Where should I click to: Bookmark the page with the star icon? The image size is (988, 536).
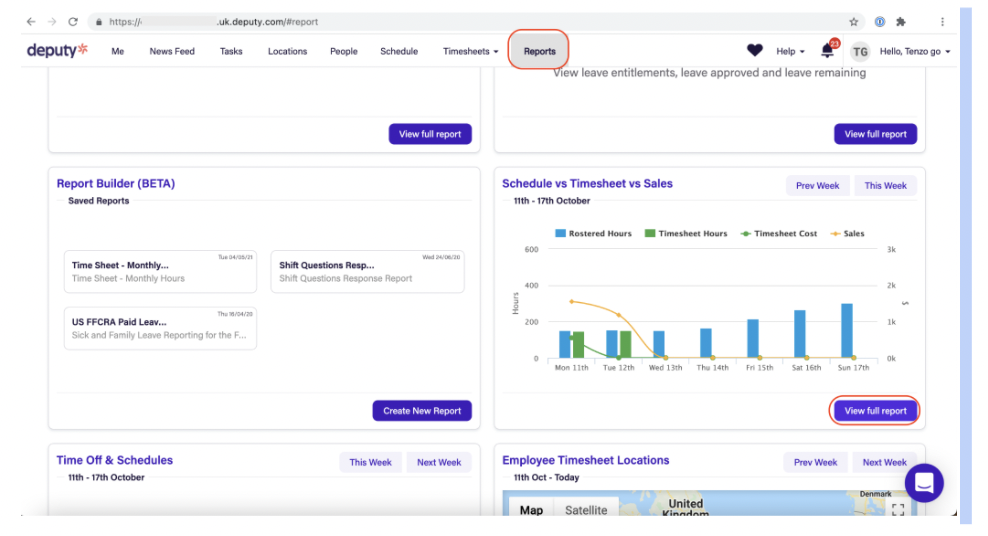(854, 21)
